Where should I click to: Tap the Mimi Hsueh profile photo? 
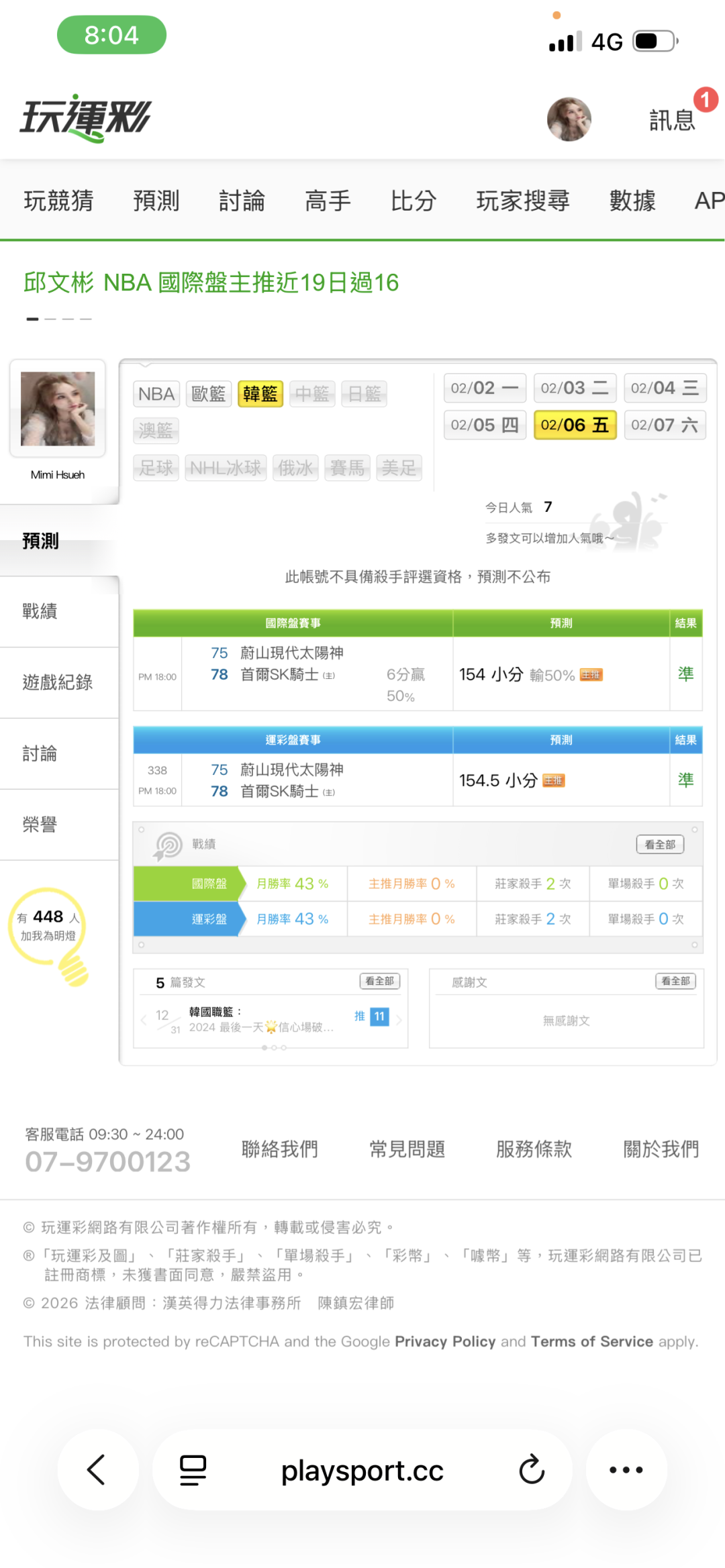pos(58,409)
